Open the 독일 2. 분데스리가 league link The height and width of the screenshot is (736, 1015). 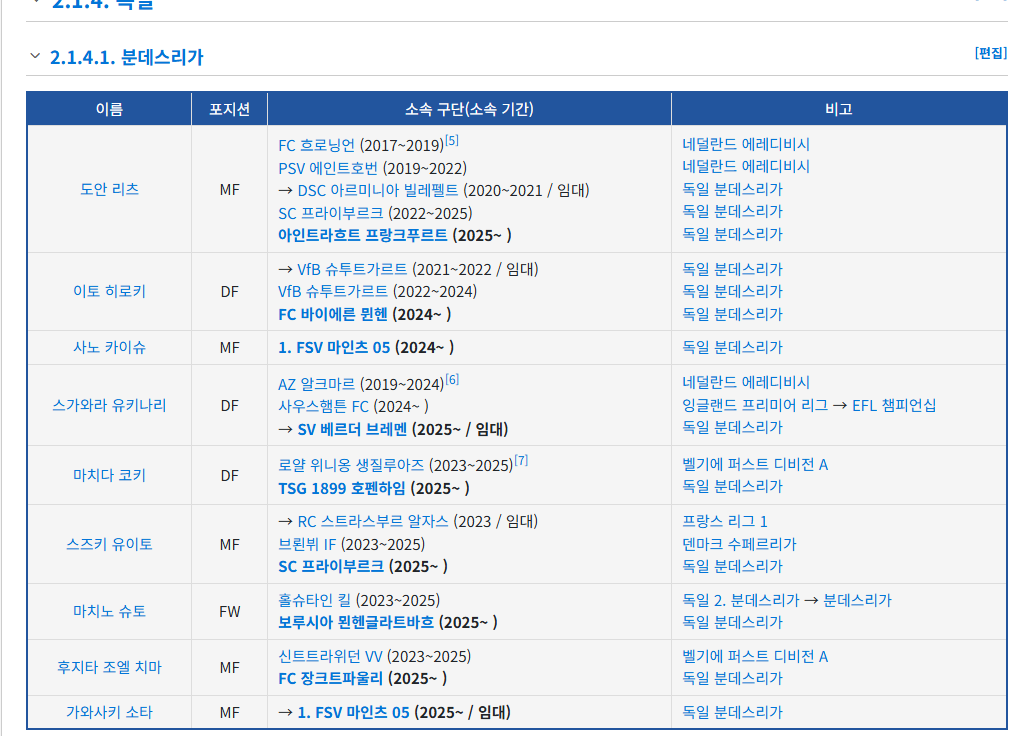(741, 601)
